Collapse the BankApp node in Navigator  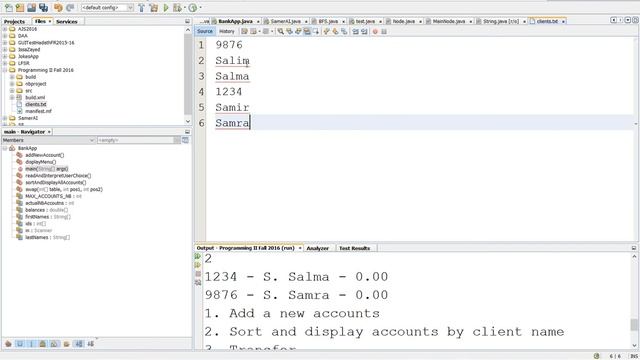(5, 148)
